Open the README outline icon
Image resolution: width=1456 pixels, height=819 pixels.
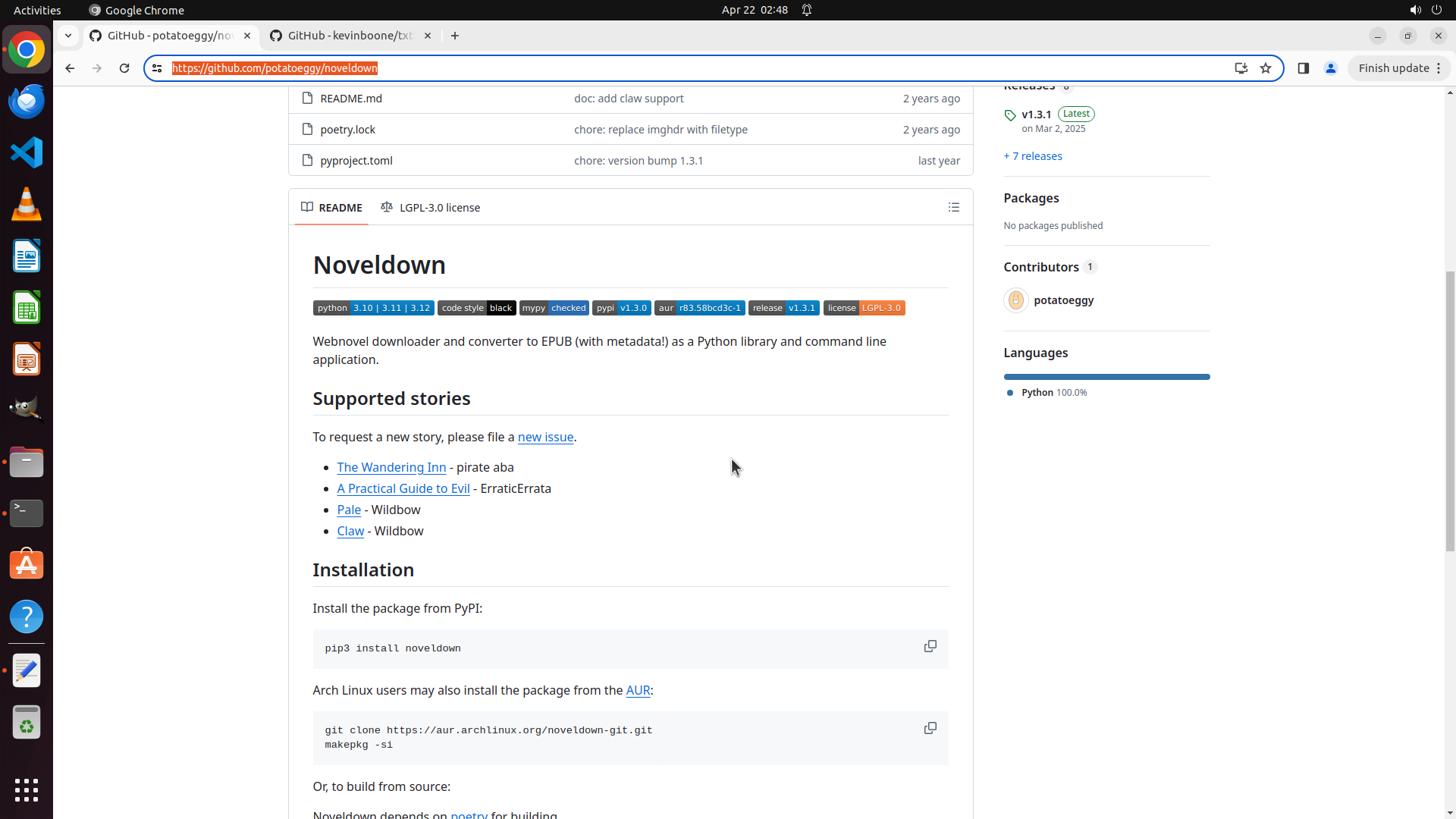953,208
